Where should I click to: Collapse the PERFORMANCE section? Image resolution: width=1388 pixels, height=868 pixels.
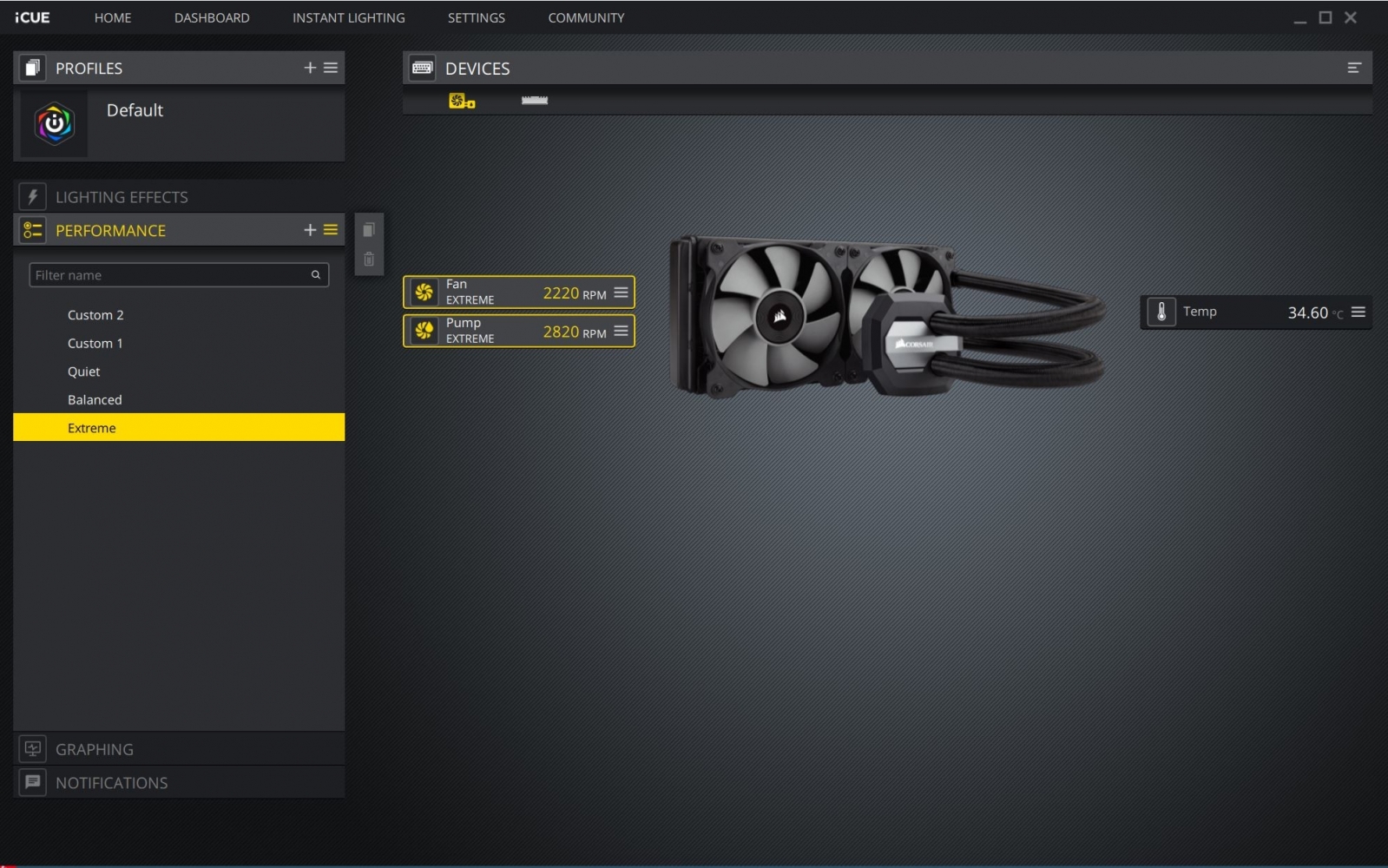click(179, 230)
